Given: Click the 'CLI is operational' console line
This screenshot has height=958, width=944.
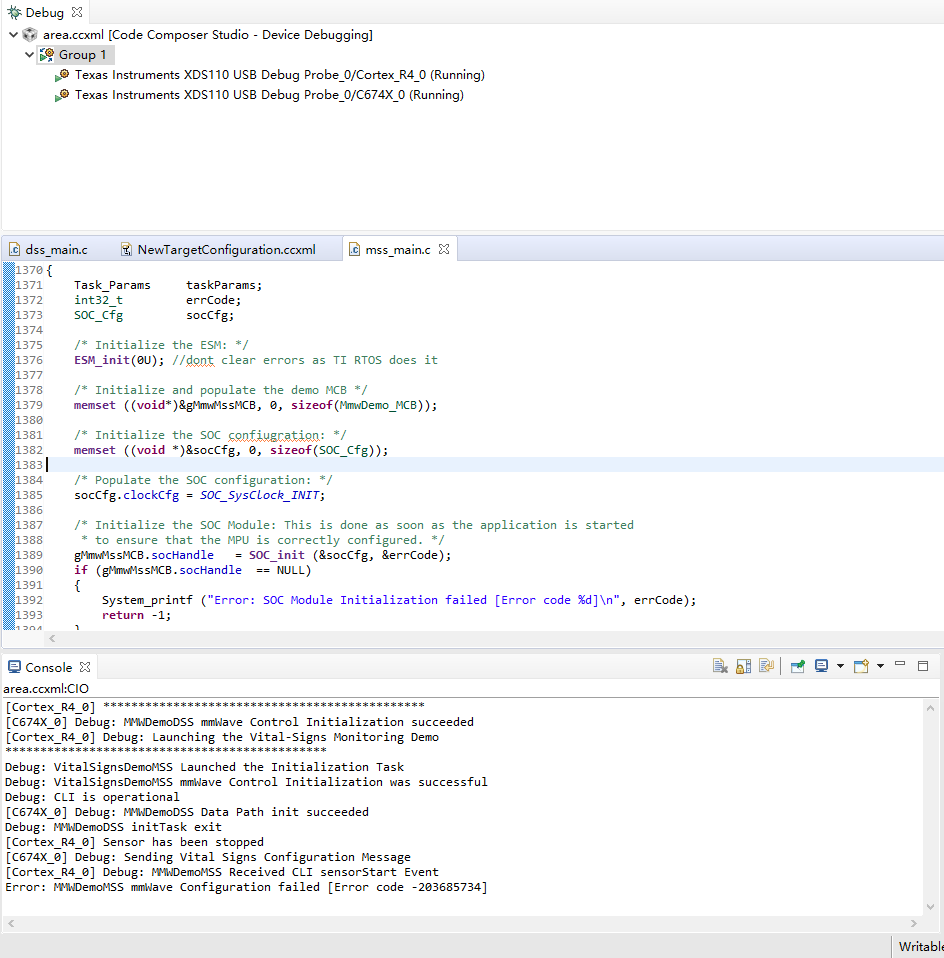Looking at the screenshot, I should [x=92, y=797].
